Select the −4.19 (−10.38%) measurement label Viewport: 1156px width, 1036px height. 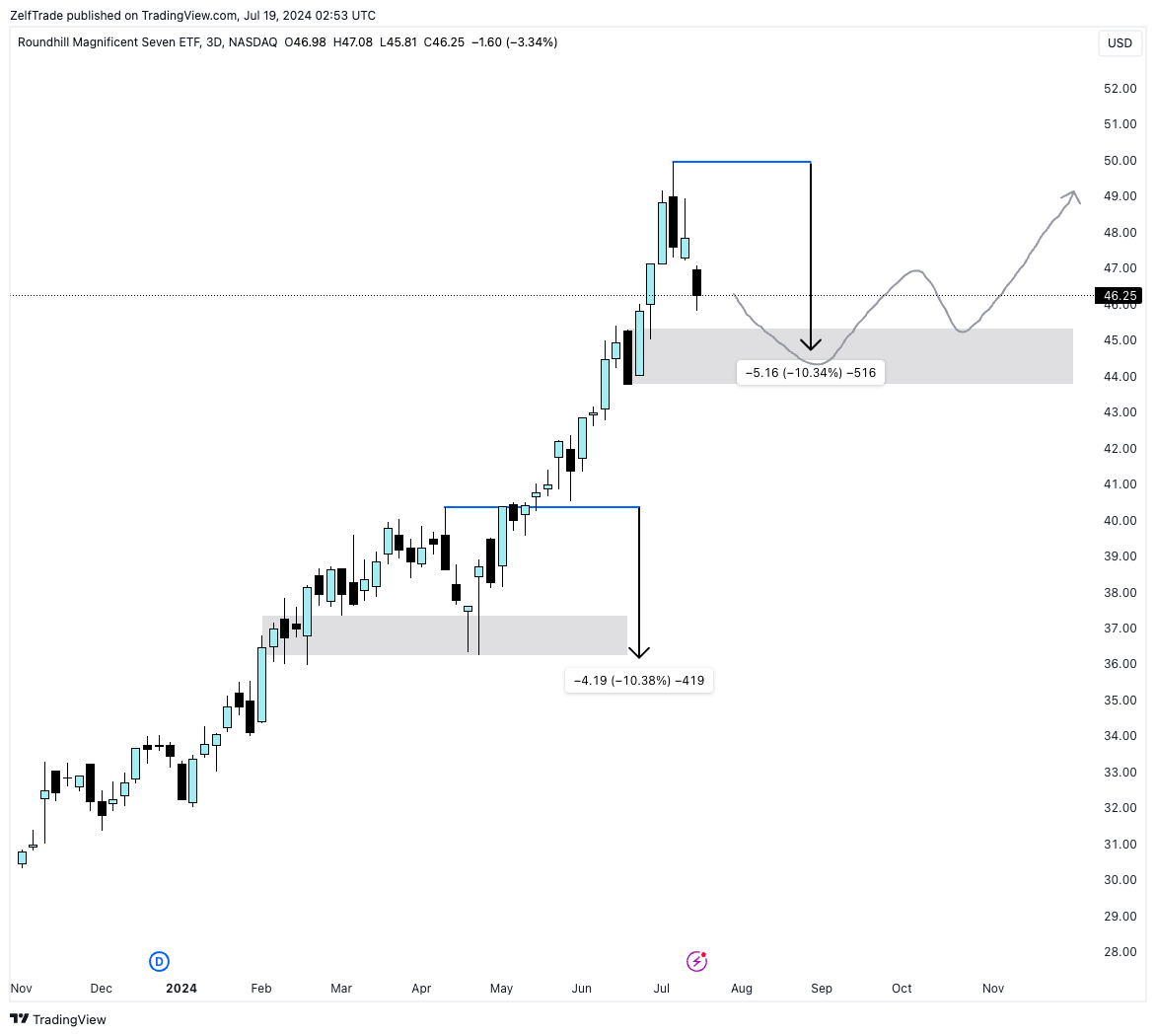639,681
